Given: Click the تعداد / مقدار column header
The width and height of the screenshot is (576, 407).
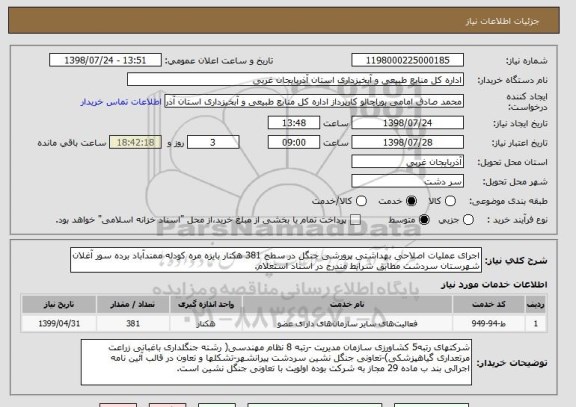Looking at the screenshot, I should click(x=133, y=304).
